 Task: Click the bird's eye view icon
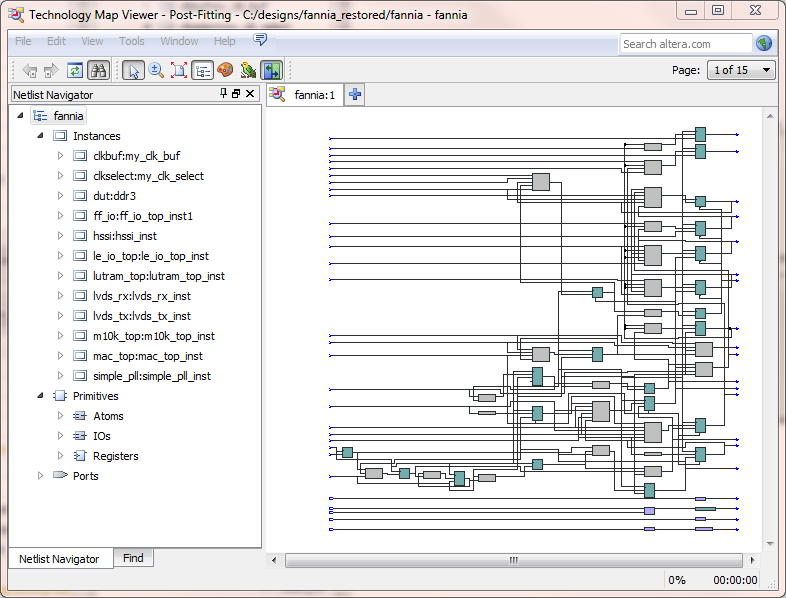tap(248, 71)
